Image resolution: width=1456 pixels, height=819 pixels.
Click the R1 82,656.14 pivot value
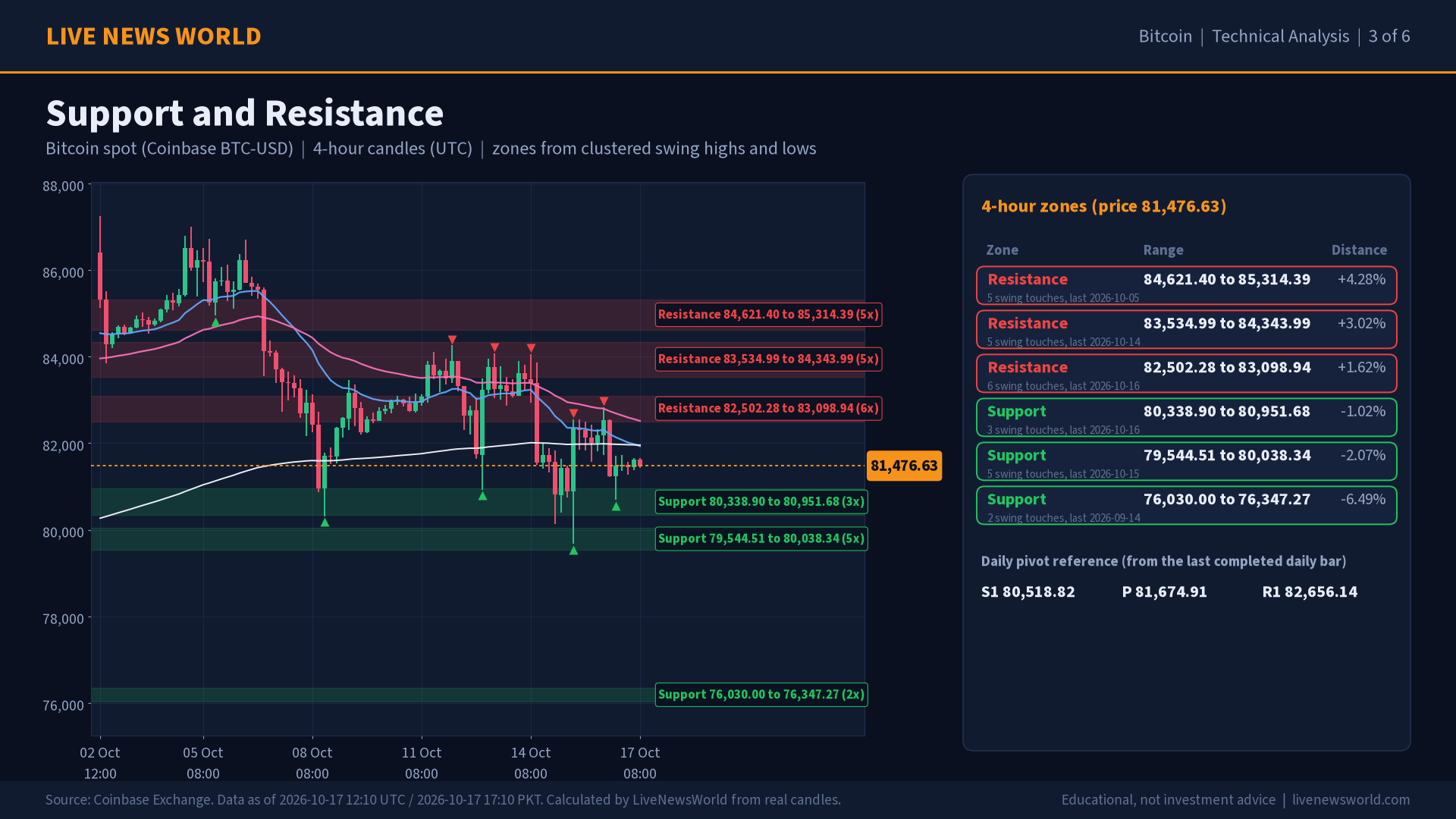pos(1310,592)
